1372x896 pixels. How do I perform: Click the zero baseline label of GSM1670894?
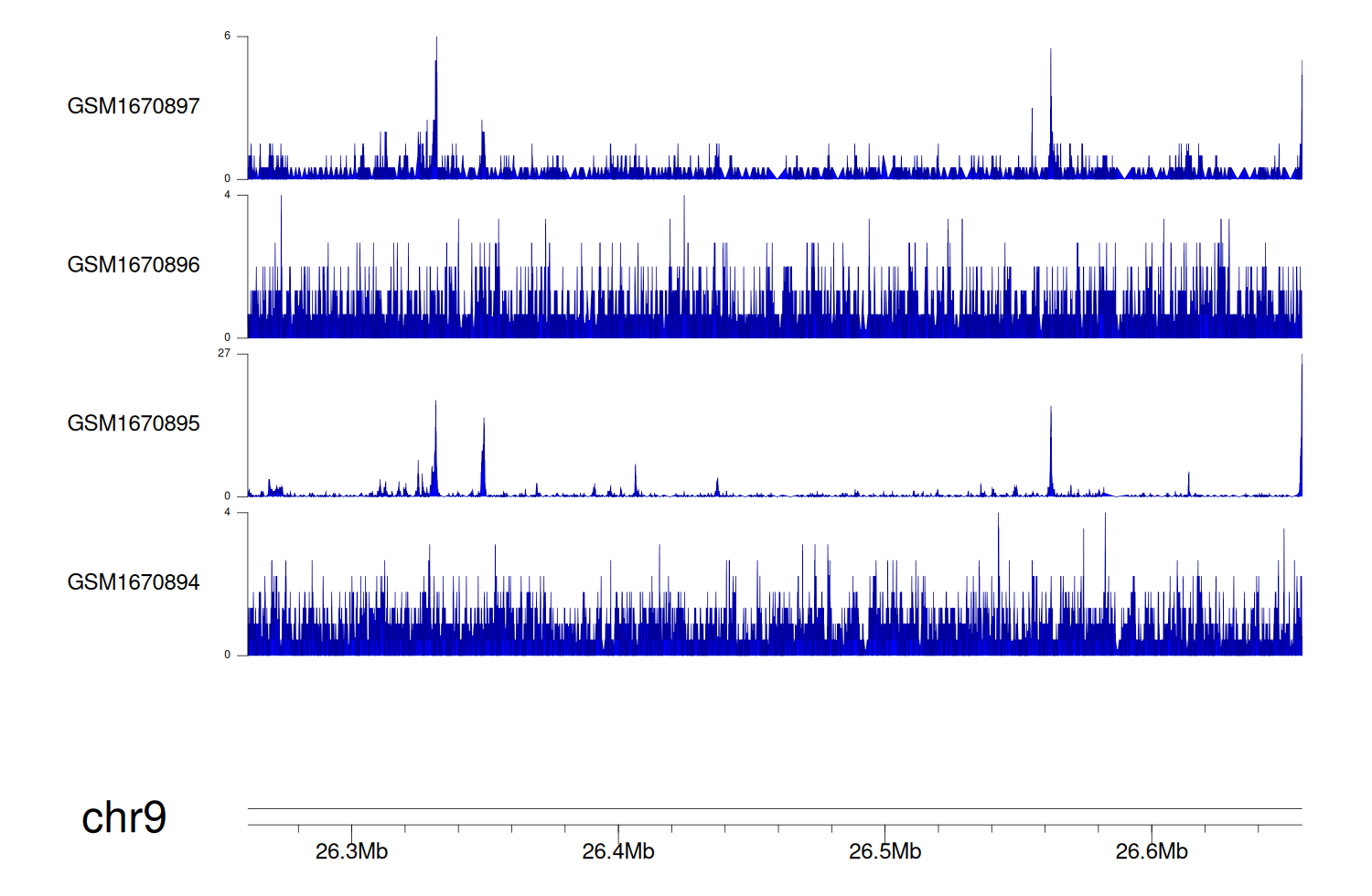pyautogui.click(x=228, y=655)
